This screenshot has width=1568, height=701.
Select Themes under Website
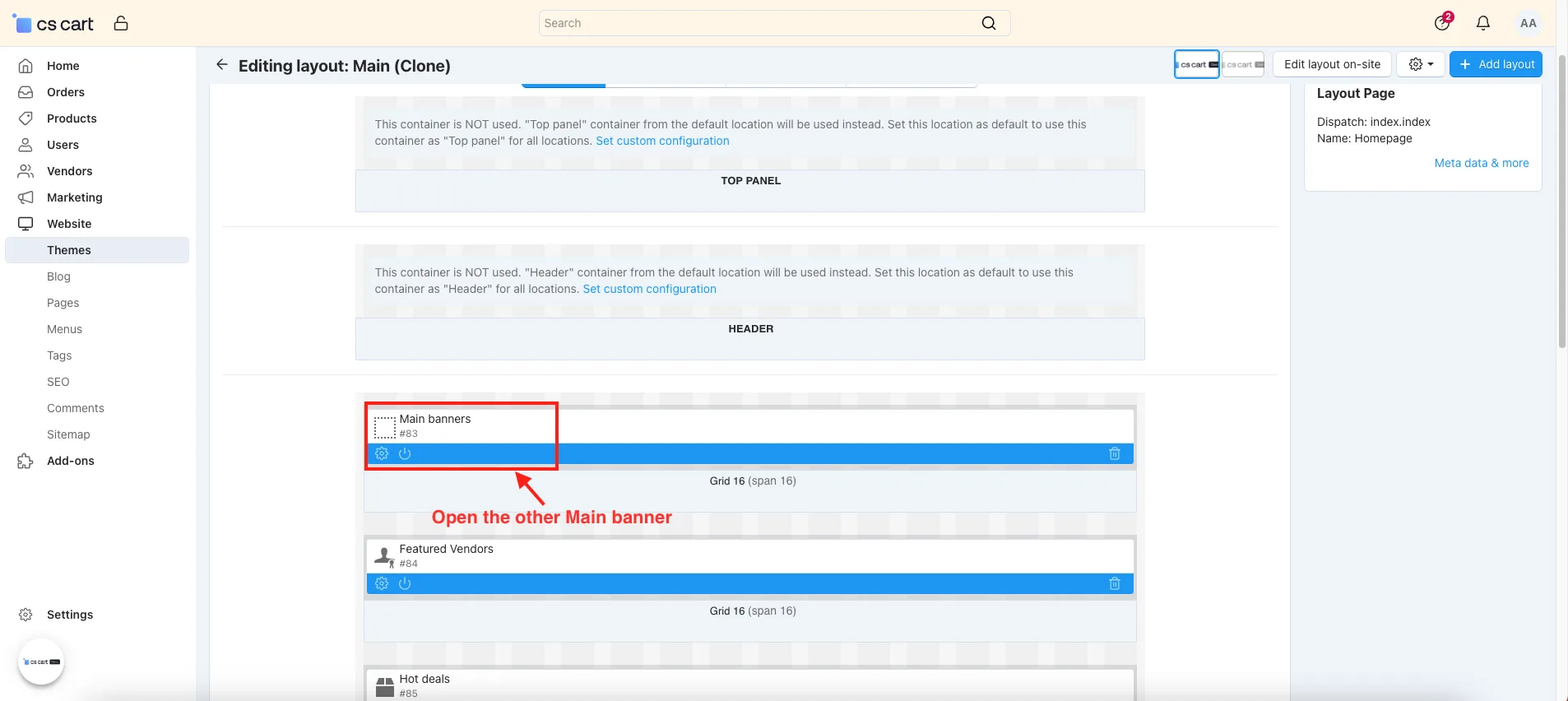pyautogui.click(x=97, y=250)
